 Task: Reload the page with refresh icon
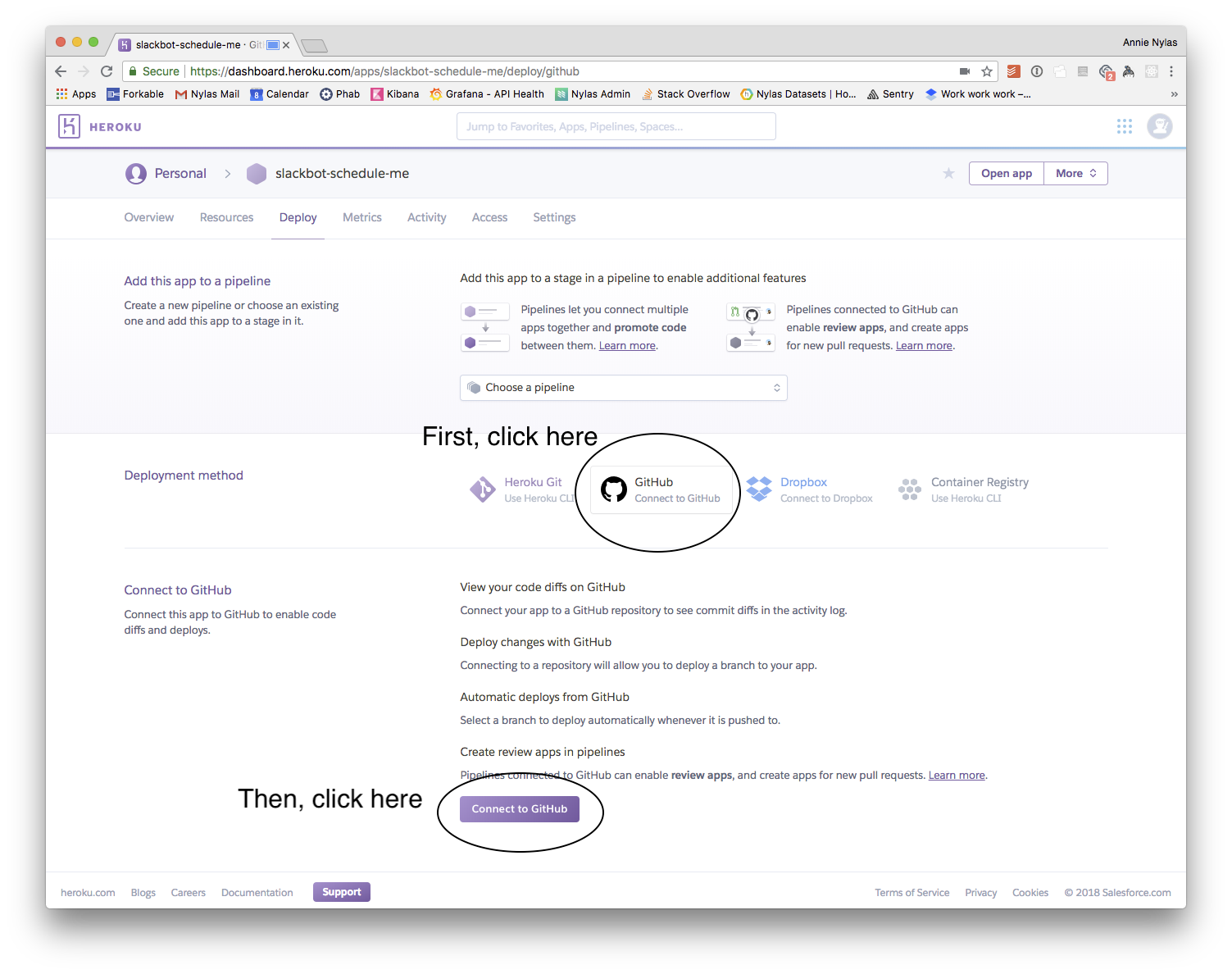click(x=107, y=71)
